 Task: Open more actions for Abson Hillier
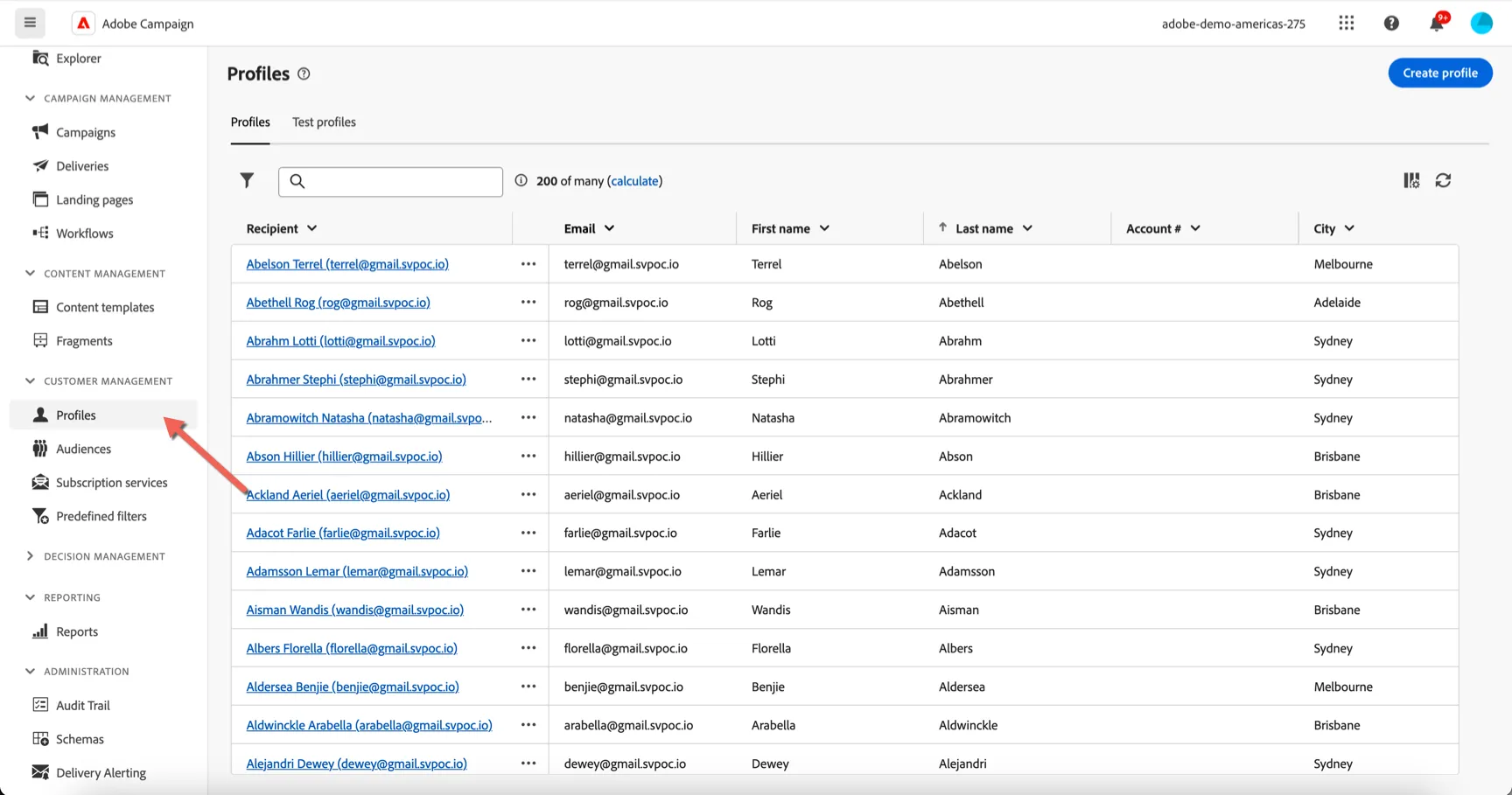coord(528,457)
